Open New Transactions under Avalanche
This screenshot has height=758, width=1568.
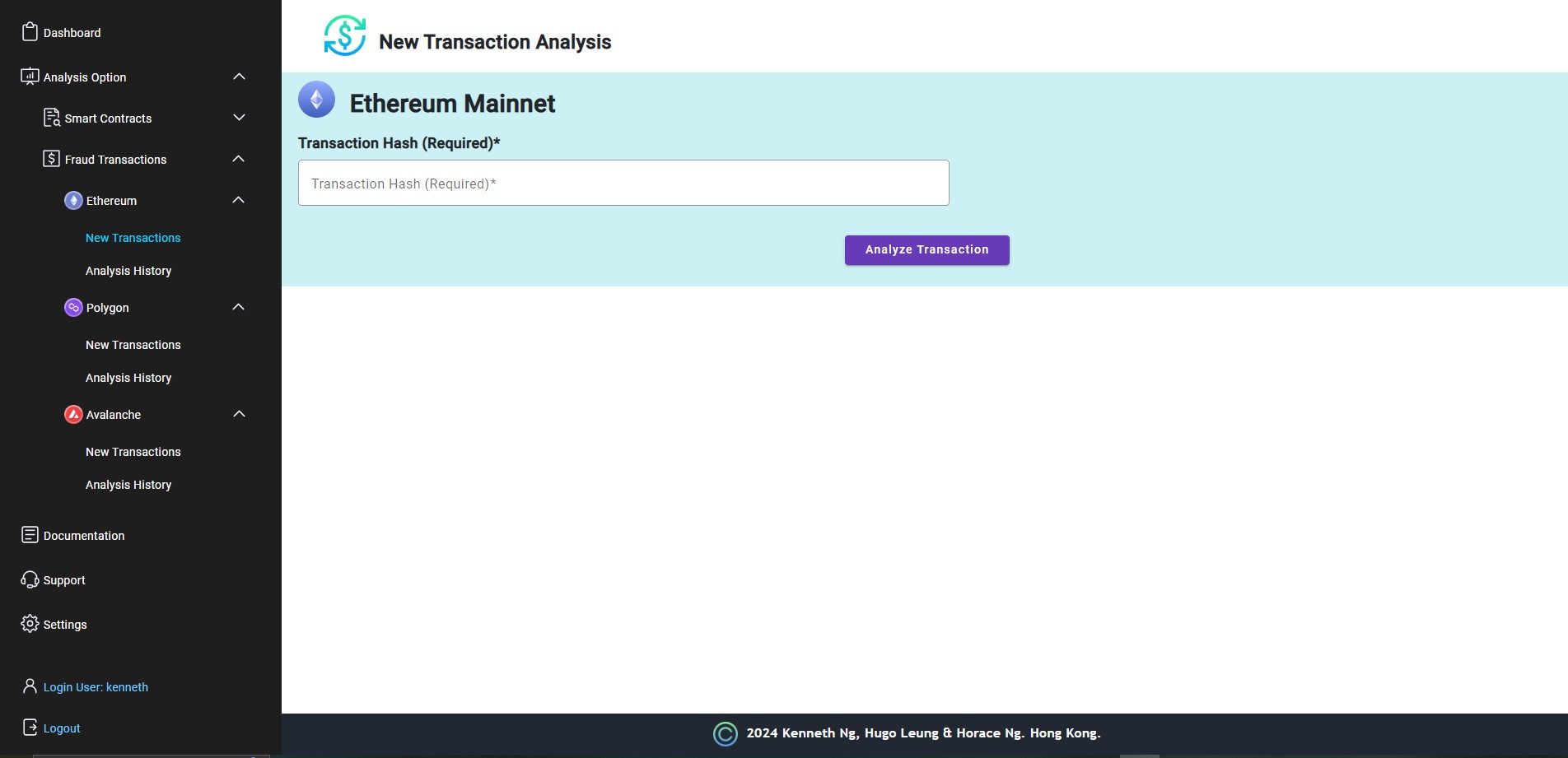click(133, 452)
